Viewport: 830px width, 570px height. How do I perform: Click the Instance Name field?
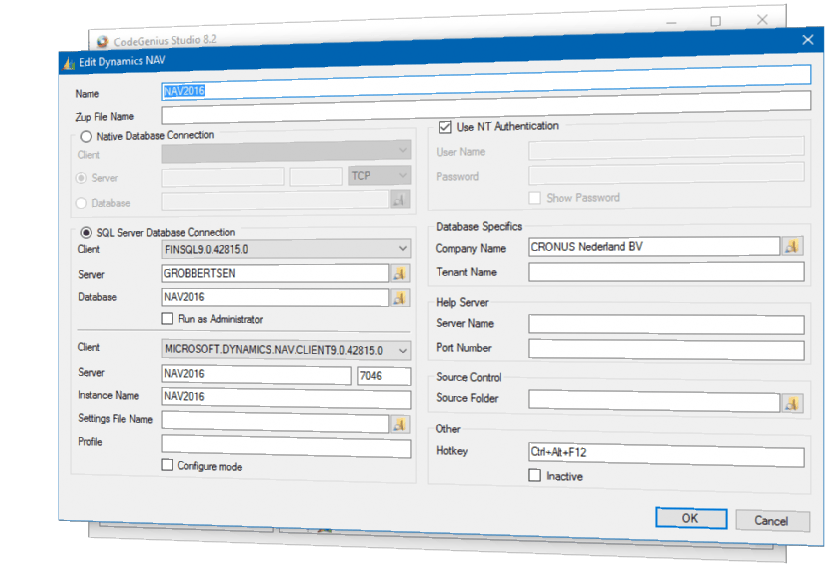pyautogui.click(x=286, y=398)
